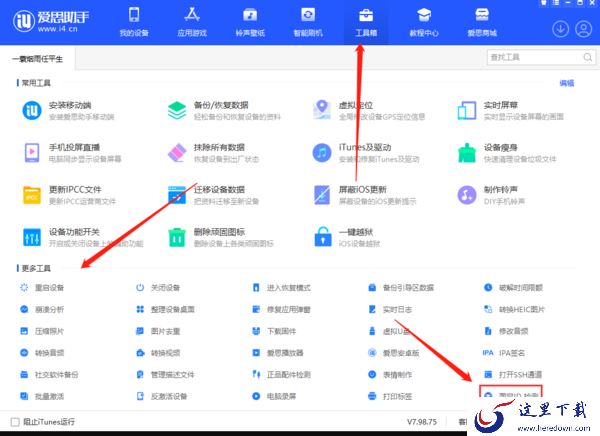The width and height of the screenshot is (600, 436).
Task: Visit the 爱思商城 store tab
Action: point(482,22)
